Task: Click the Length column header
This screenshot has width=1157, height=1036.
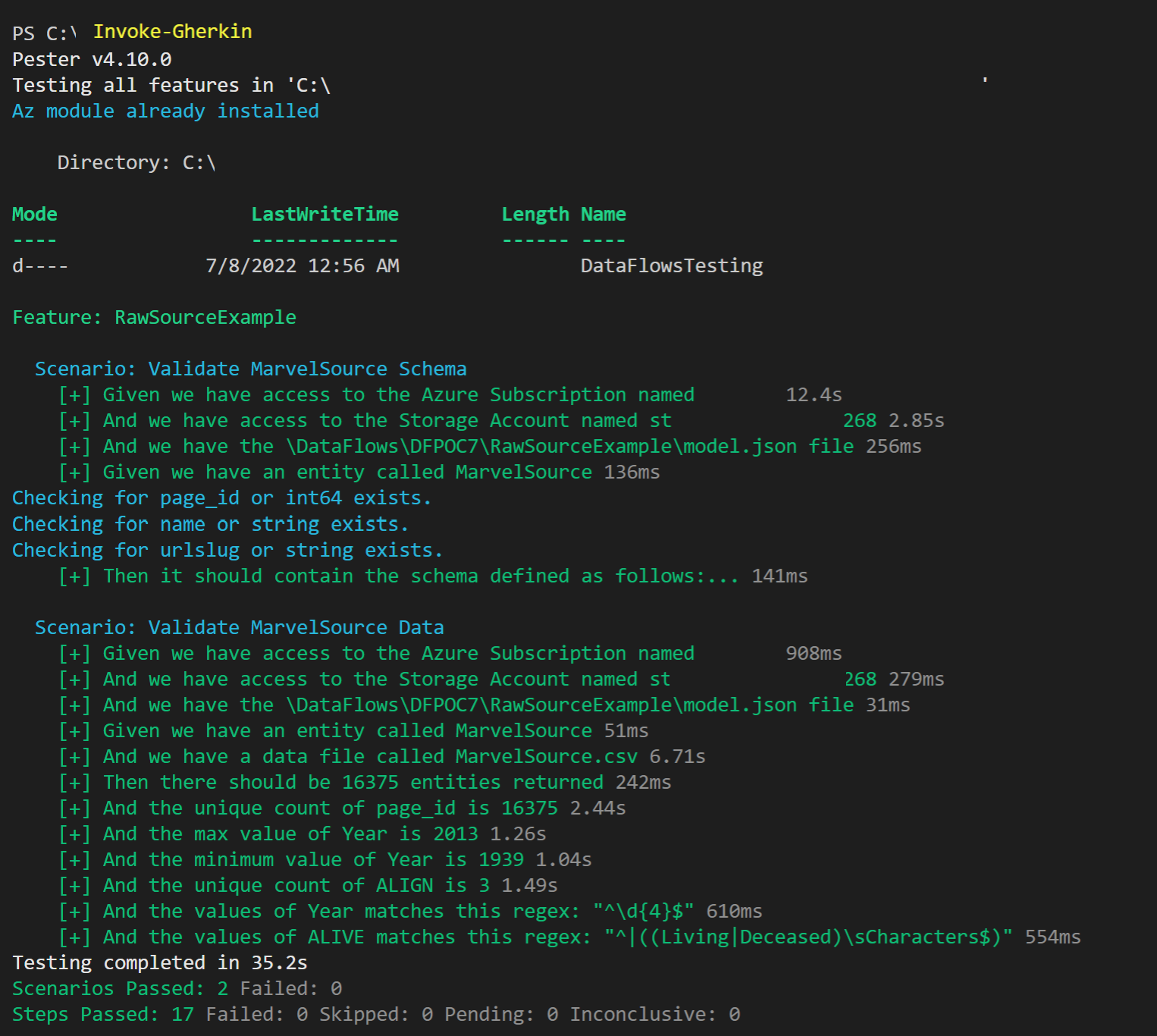Action: point(535,215)
